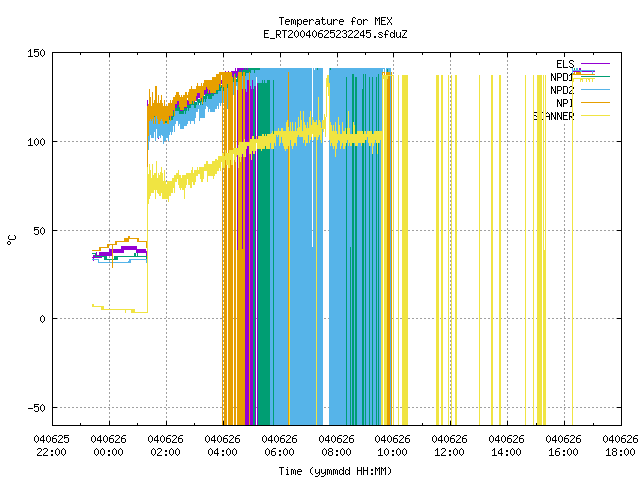This screenshot has height=480, width=640.
Task: Click the x-axis label '040626 08:00'
Action: [x=337, y=446]
